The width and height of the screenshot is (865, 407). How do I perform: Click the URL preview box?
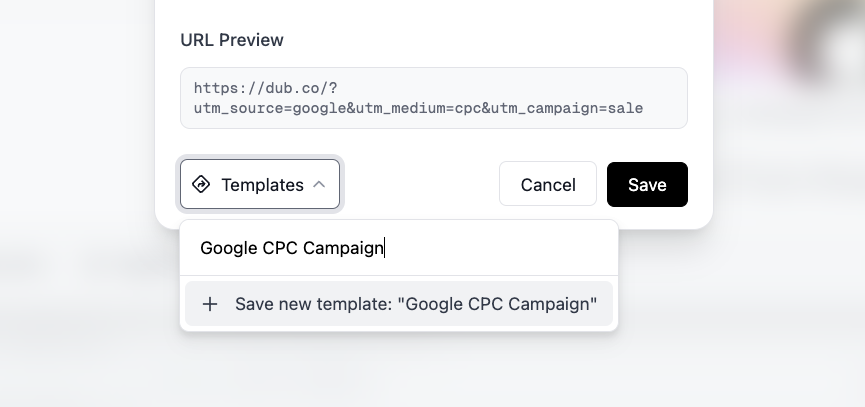[x=434, y=98]
